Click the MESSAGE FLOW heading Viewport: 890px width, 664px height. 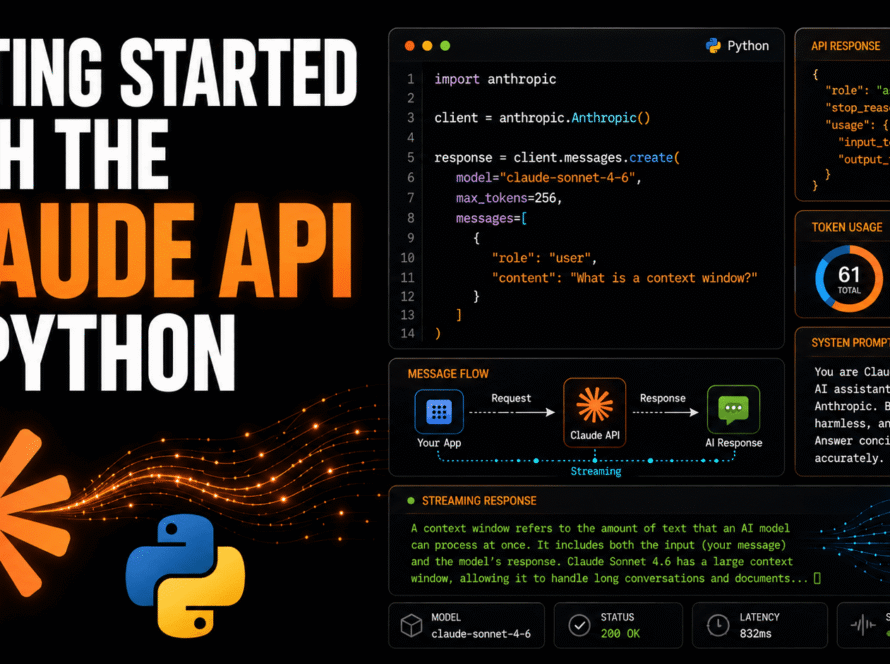point(448,374)
